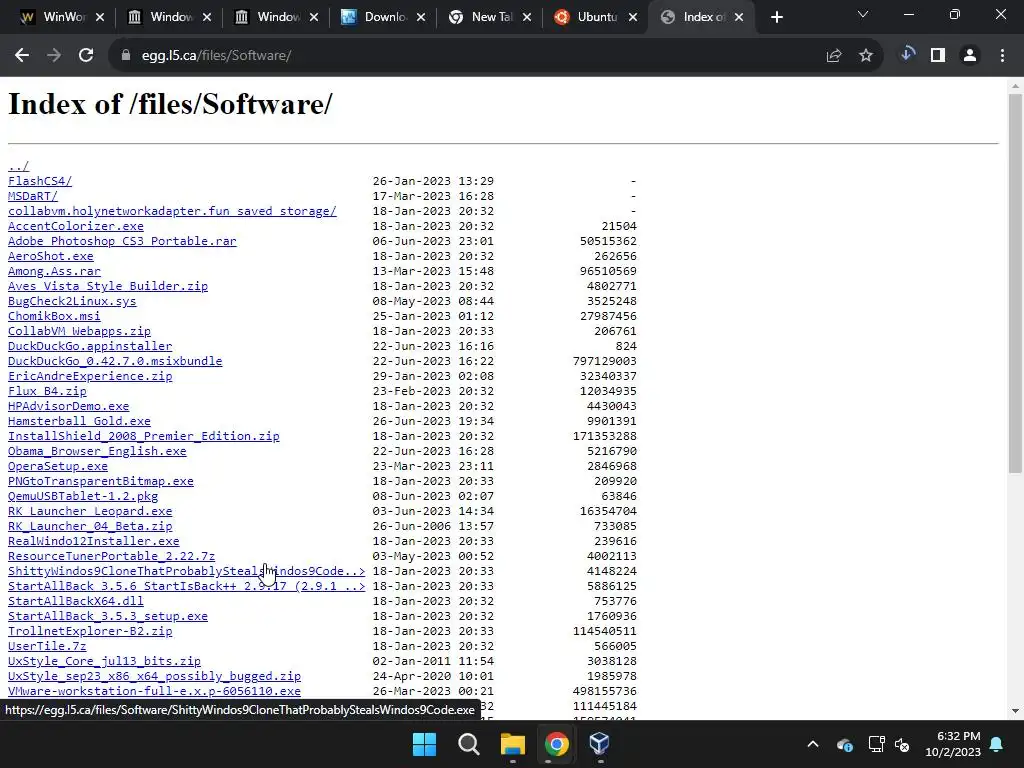Download Flux_B4.zip
This screenshot has height=768, width=1024.
pos(47,391)
